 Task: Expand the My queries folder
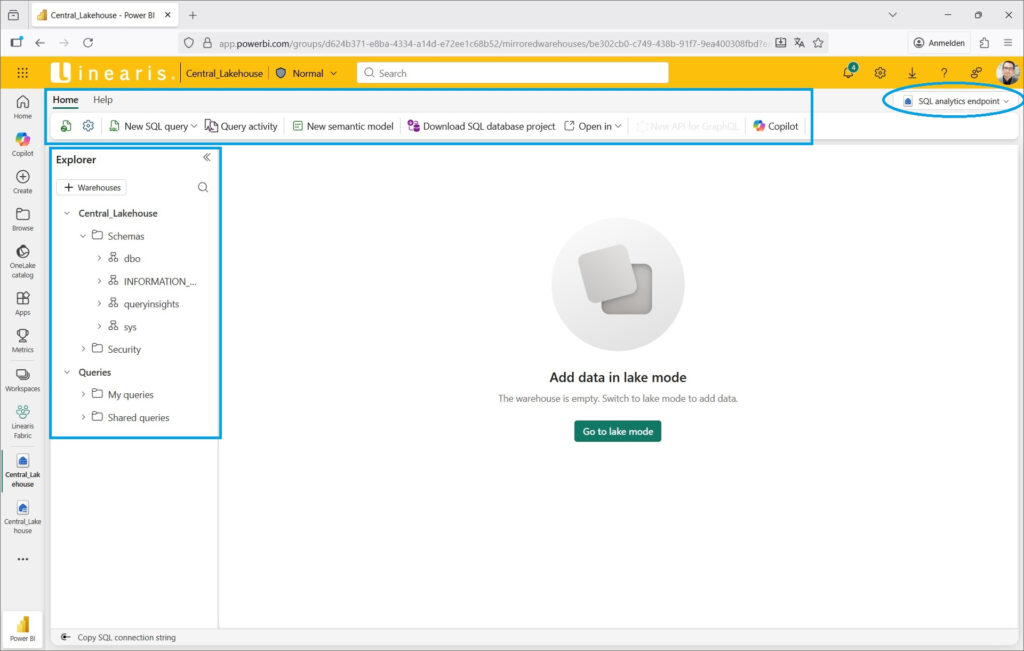[83, 395]
